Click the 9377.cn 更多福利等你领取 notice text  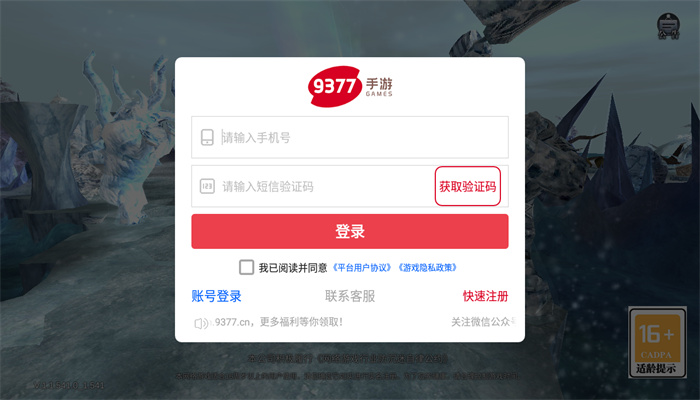tap(279, 322)
